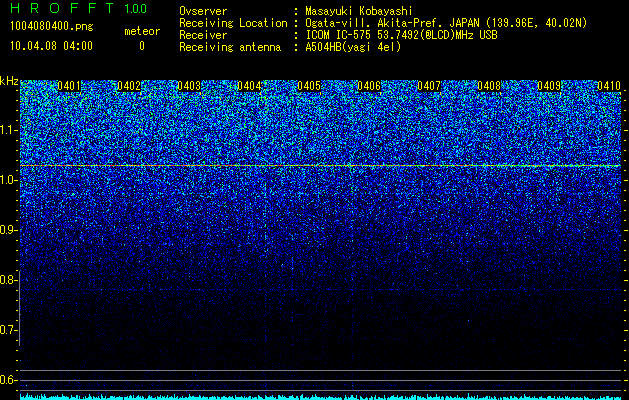Click the 1.1 frequency axis label
This screenshot has width=629, height=400.
click(8, 130)
